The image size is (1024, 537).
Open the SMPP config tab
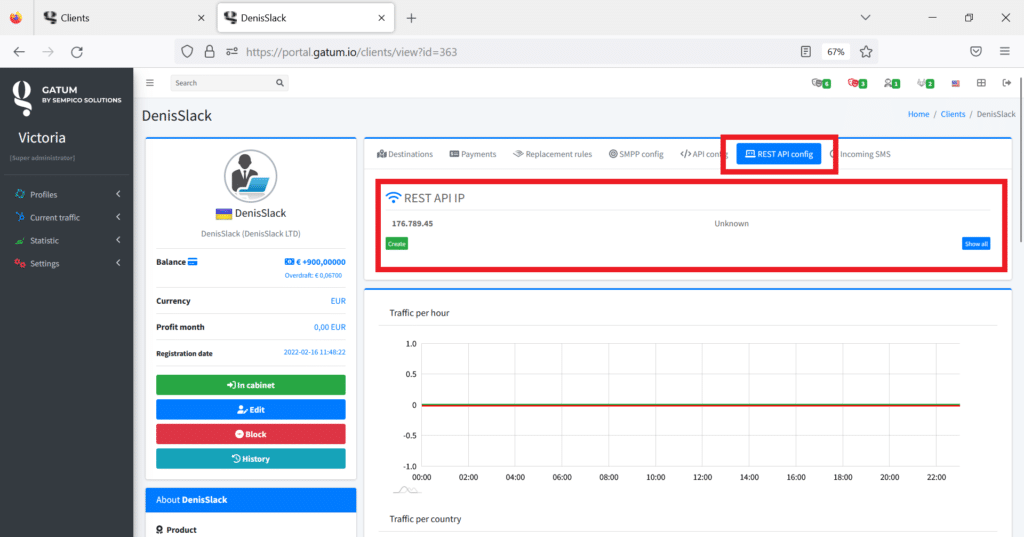[x=636, y=154]
